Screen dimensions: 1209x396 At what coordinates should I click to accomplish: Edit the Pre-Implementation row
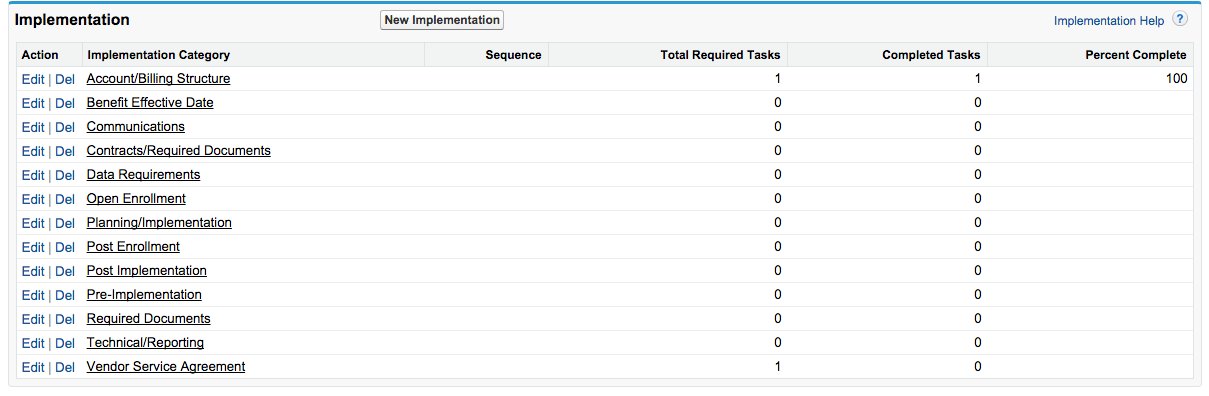(x=32, y=295)
